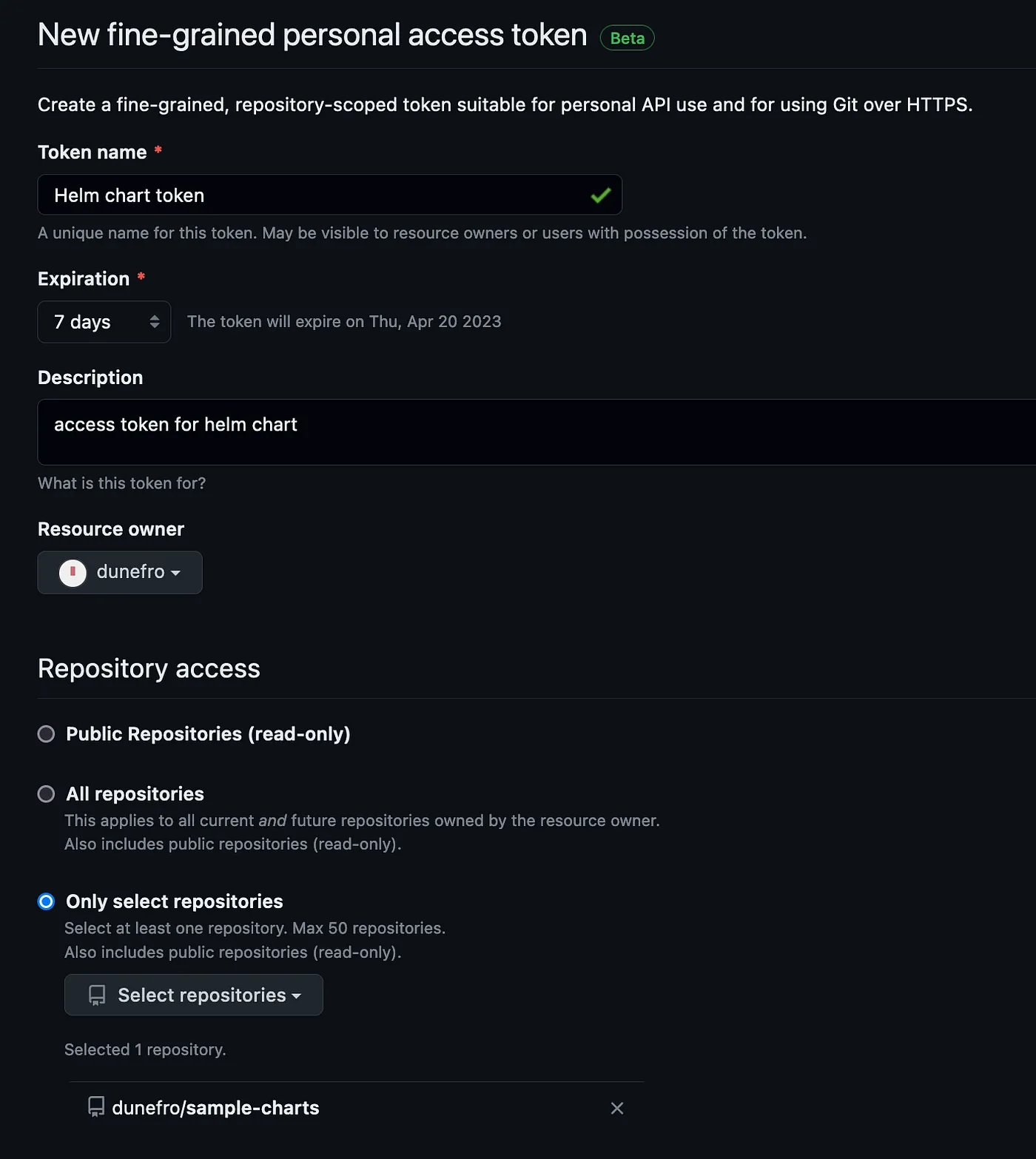Remove dunefro/sample-charts with the X icon

point(616,1108)
